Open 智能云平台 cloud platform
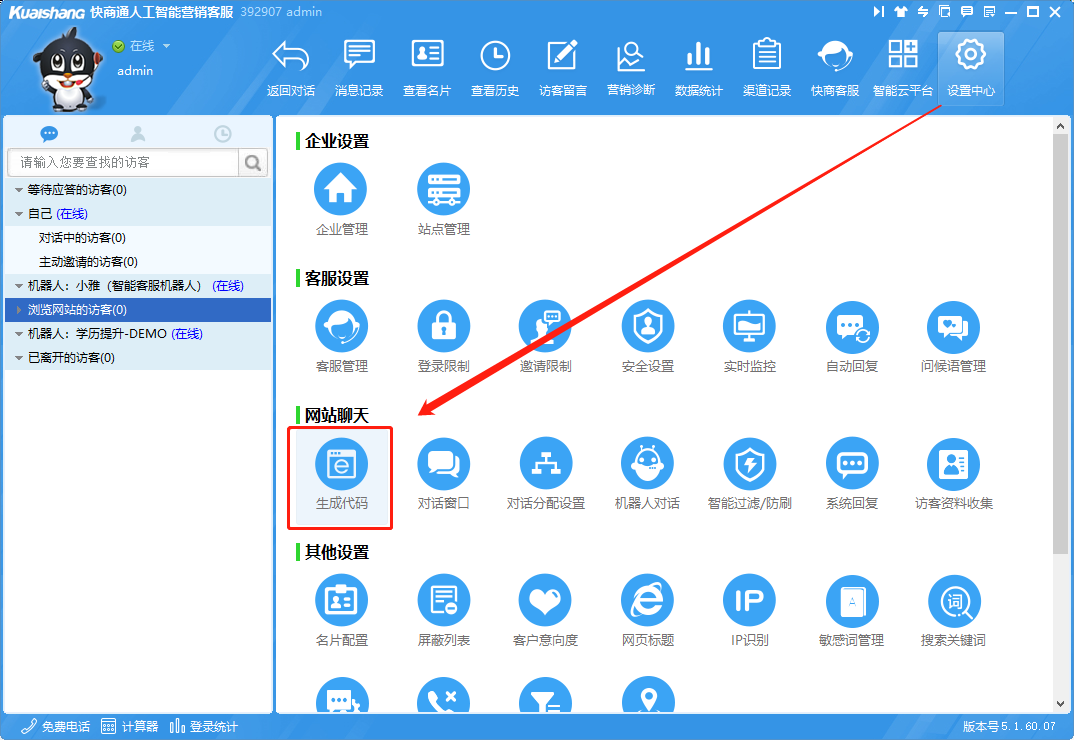The height and width of the screenshot is (740, 1074). [903, 69]
